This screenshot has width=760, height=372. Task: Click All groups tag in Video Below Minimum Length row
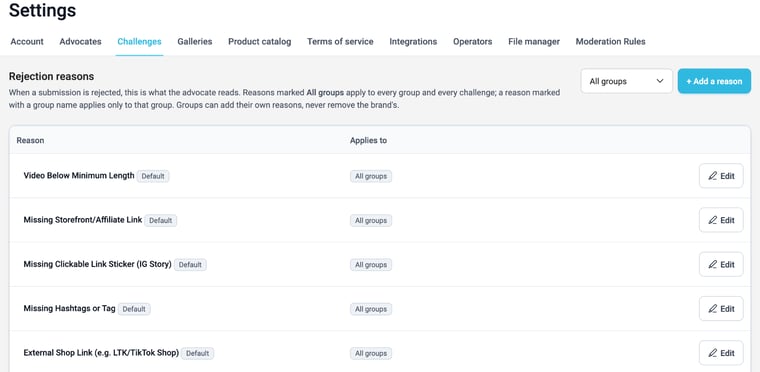point(371,177)
